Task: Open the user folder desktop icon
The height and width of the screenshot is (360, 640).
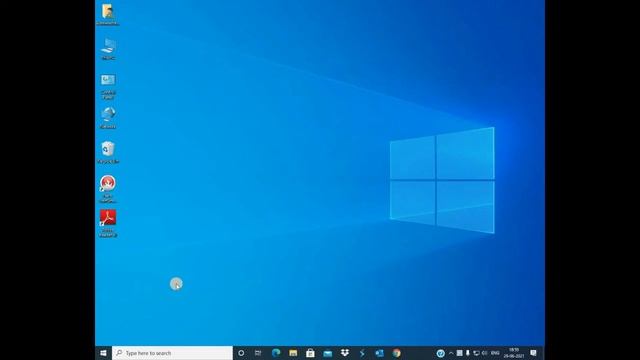Action: [108, 14]
